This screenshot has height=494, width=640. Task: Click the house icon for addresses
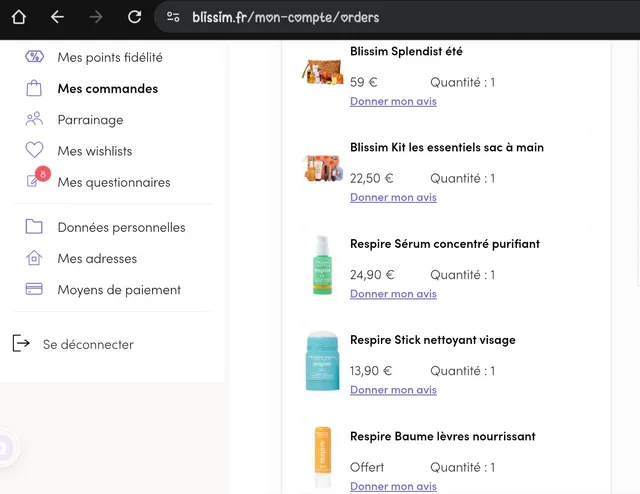(34, 258)
